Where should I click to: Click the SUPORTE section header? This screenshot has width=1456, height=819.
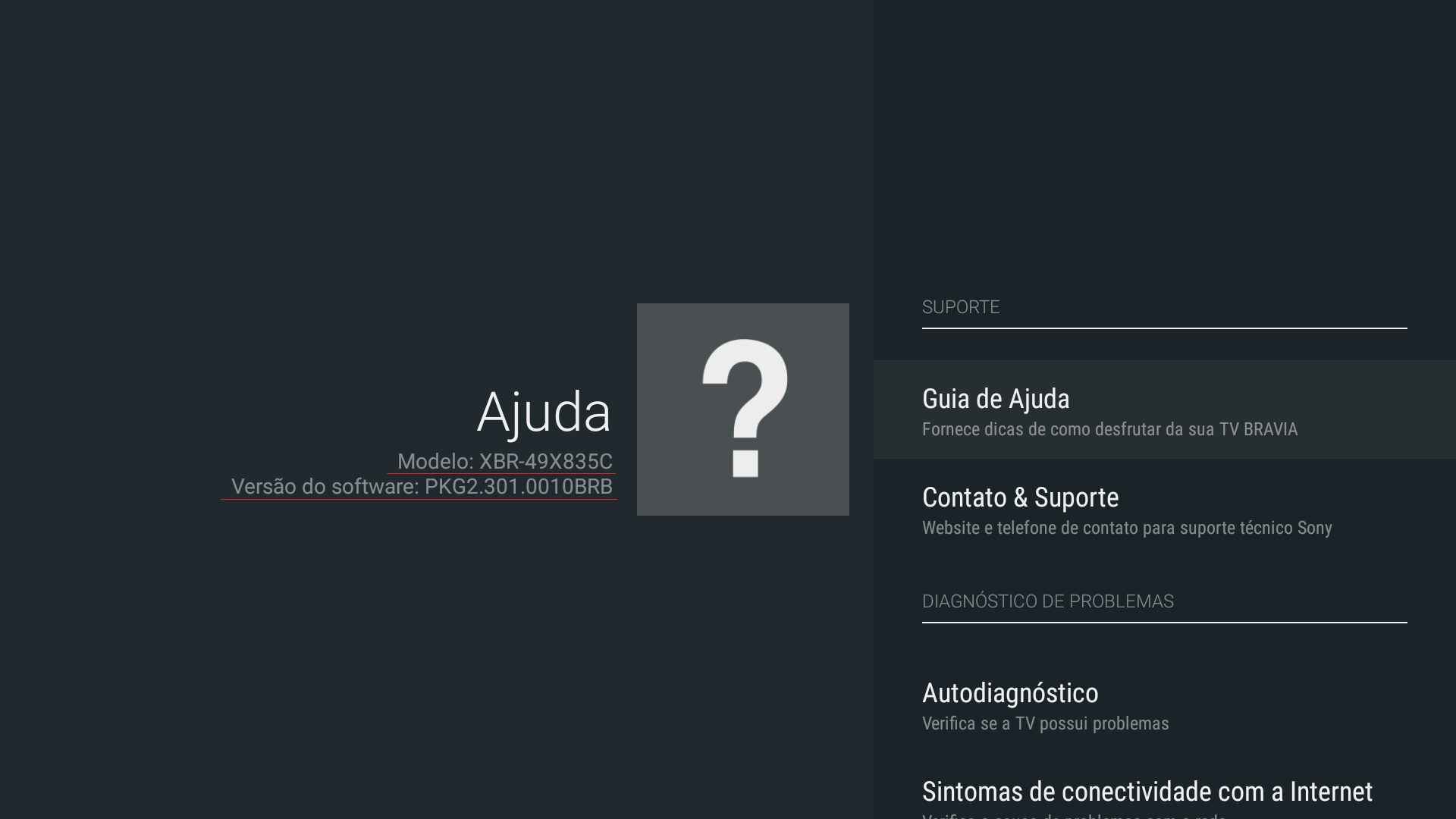tap(960, 307)
